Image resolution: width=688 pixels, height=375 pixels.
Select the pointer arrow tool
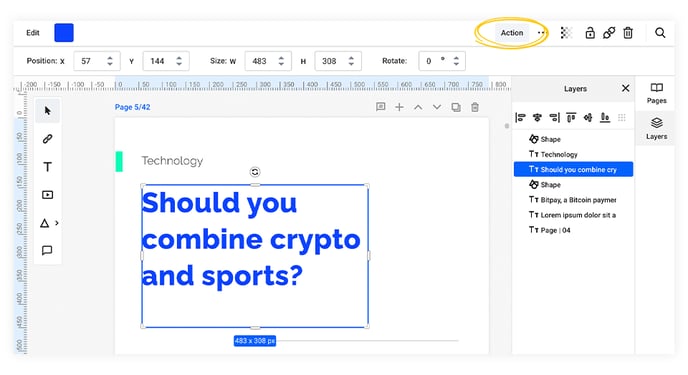(x=47, y=111)
